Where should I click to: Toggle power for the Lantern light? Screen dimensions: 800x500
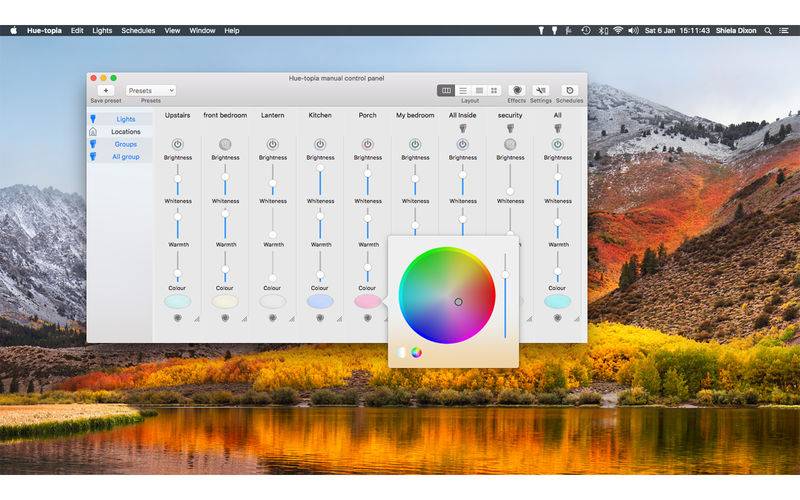click(x=272, y=144)
